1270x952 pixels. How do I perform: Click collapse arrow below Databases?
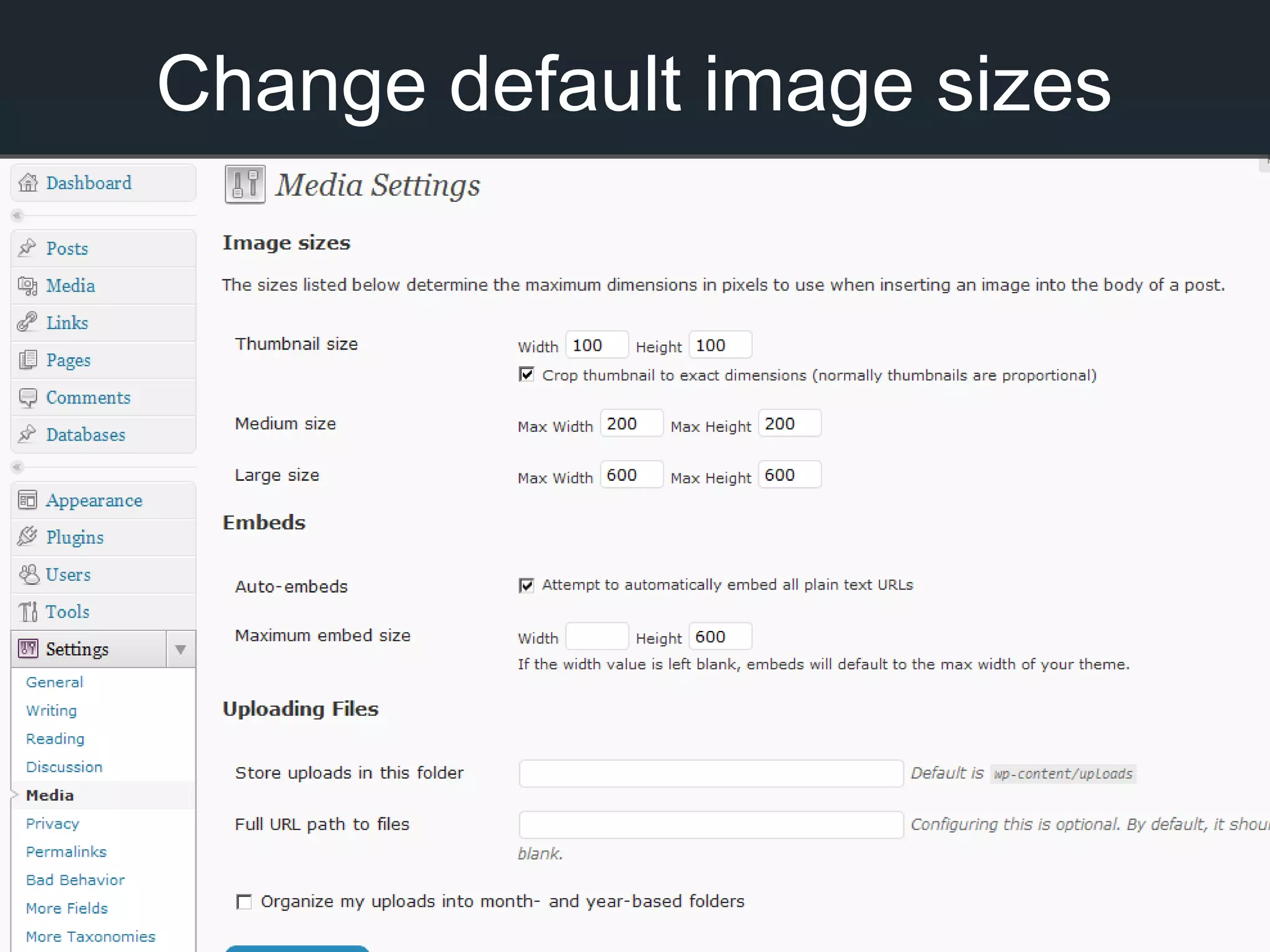click(17, 467)
